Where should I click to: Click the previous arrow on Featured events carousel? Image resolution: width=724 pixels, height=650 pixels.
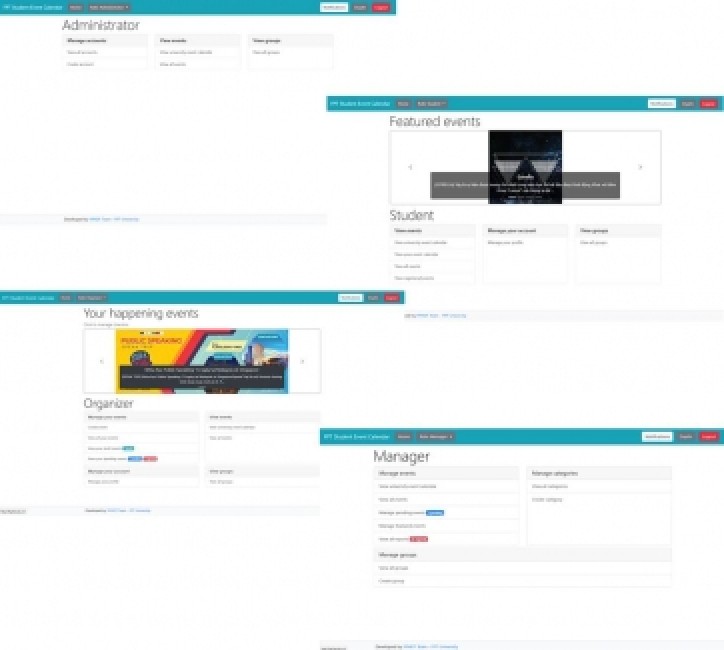click(410, 167)
